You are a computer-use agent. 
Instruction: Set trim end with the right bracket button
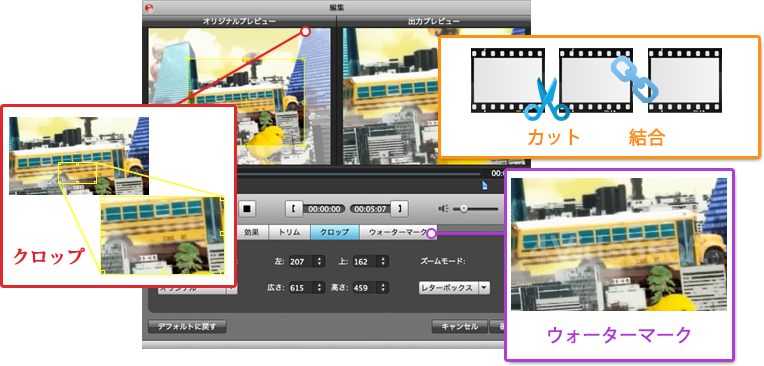click(400, 209)
